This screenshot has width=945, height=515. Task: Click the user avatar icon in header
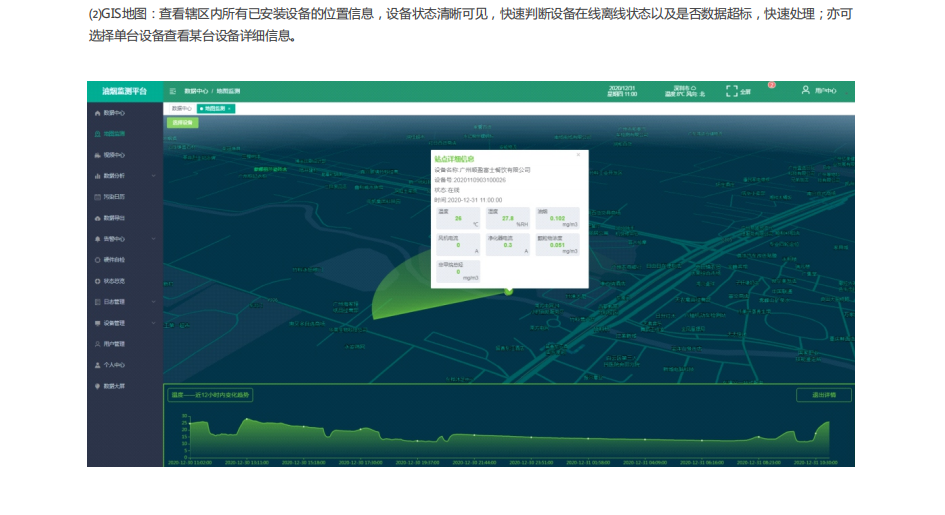coord(806,90)
